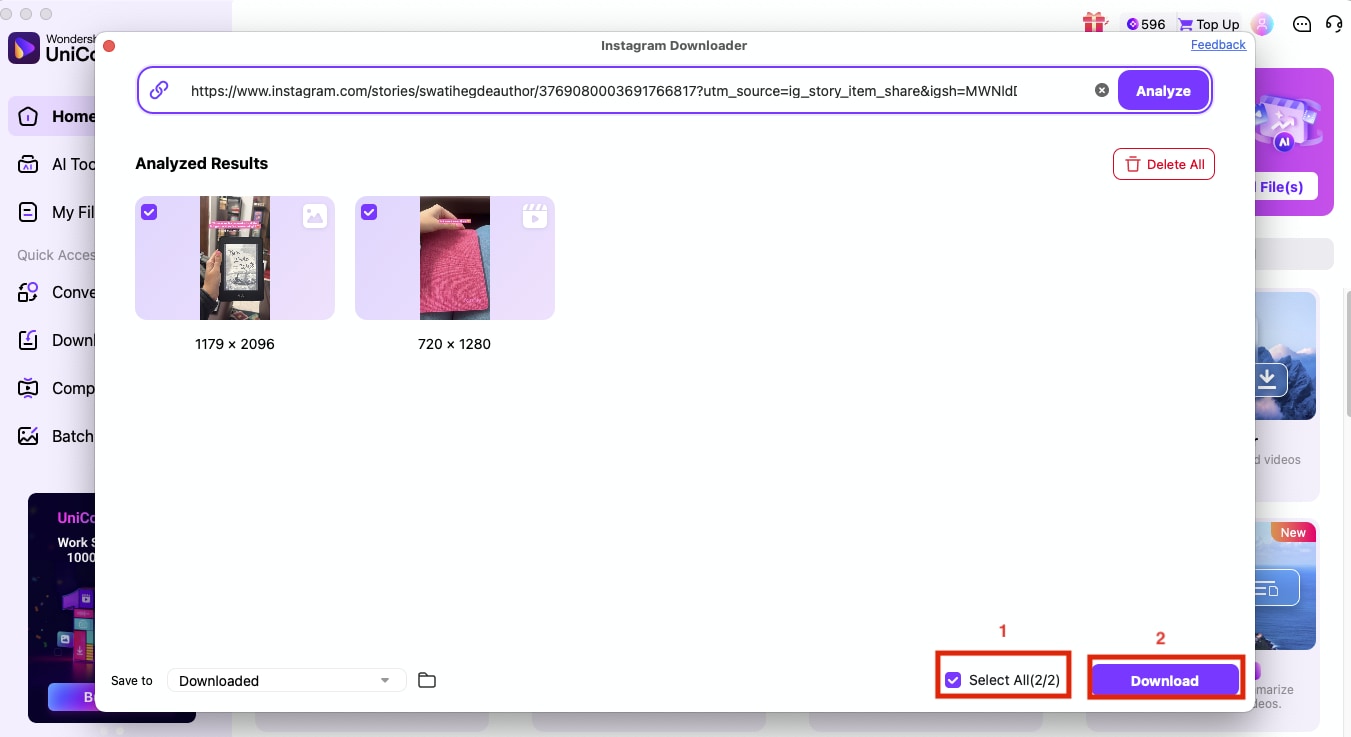Open the Feedback link

1218,44
